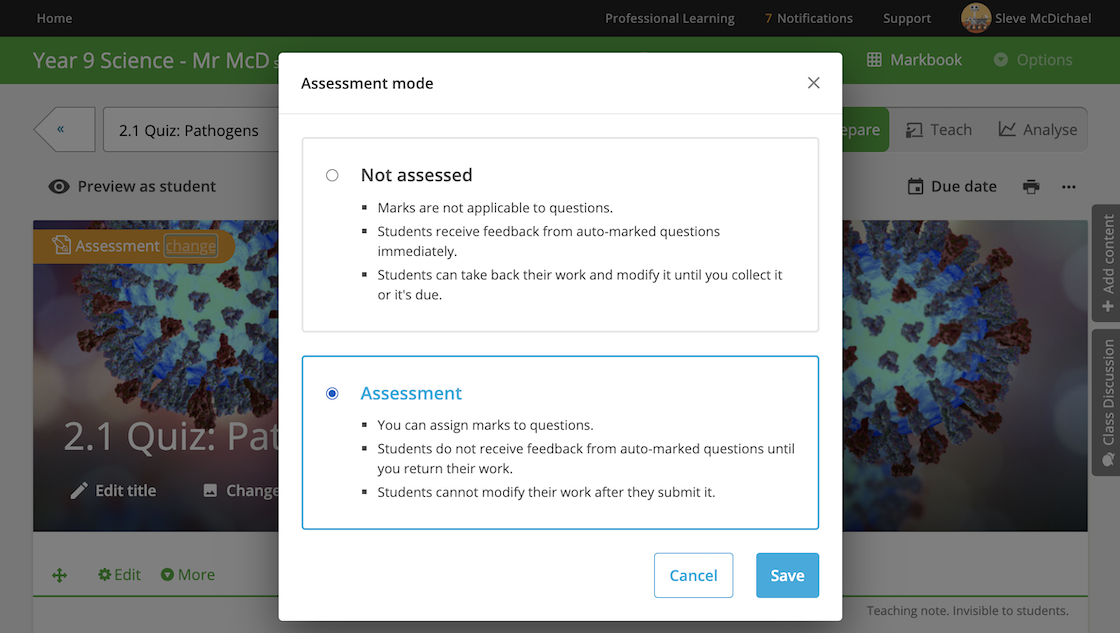Image resolution: width=1120 pixels, height=633 pixels.
Task: Click the eye icon for Preview as student
Action: (x=59, y=186)
